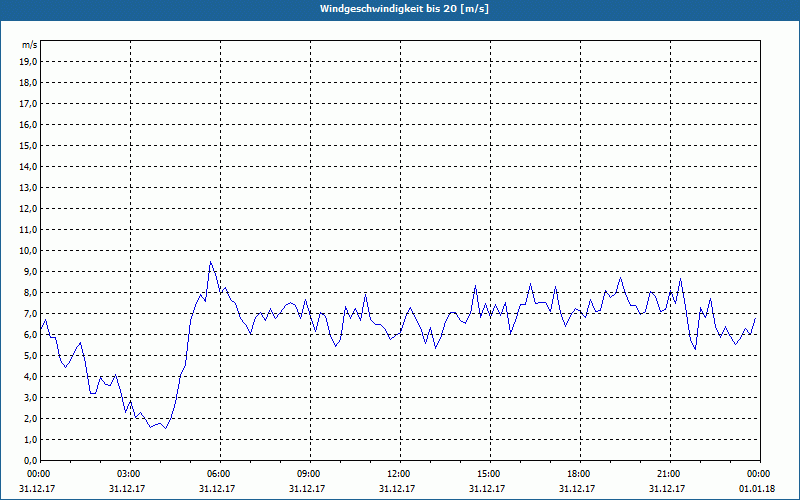The height and width of the screenshot is (500, 800).
Task: Click the 21:00 time axis label
Action: [x=670, y=474]
